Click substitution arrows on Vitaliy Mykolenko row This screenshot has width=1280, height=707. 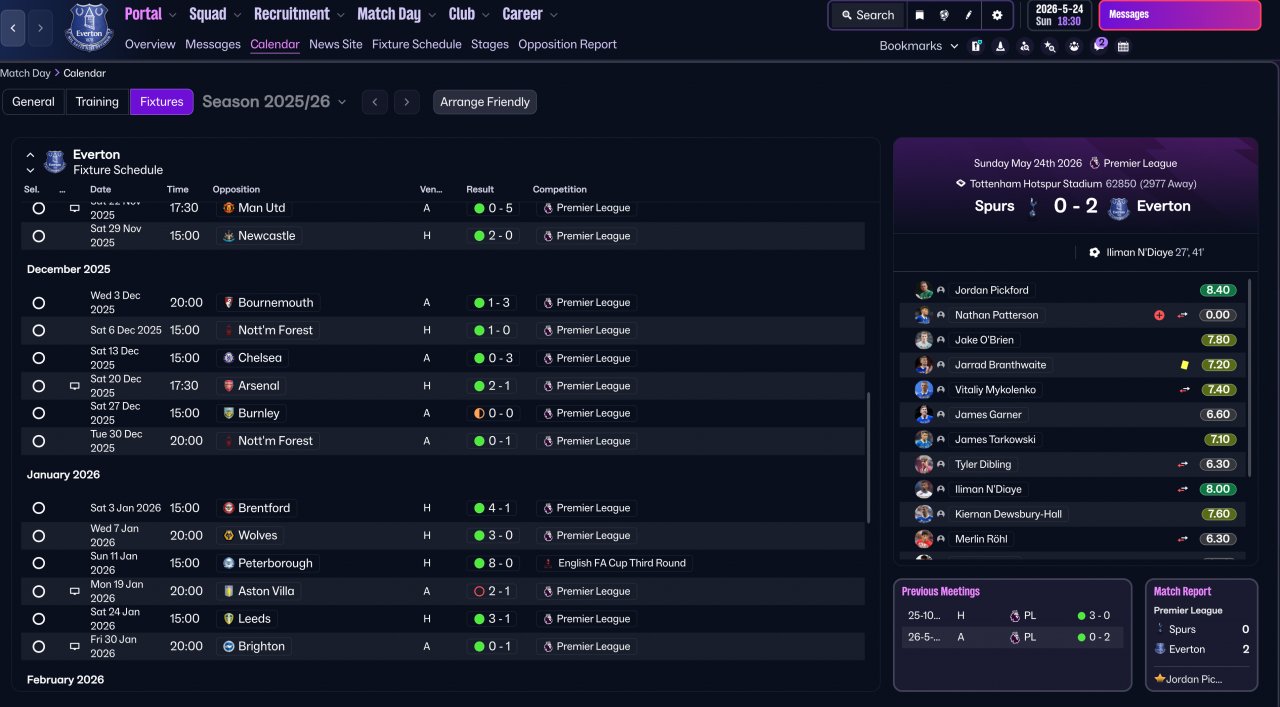pyautogui.click(x=1184, y=390)
